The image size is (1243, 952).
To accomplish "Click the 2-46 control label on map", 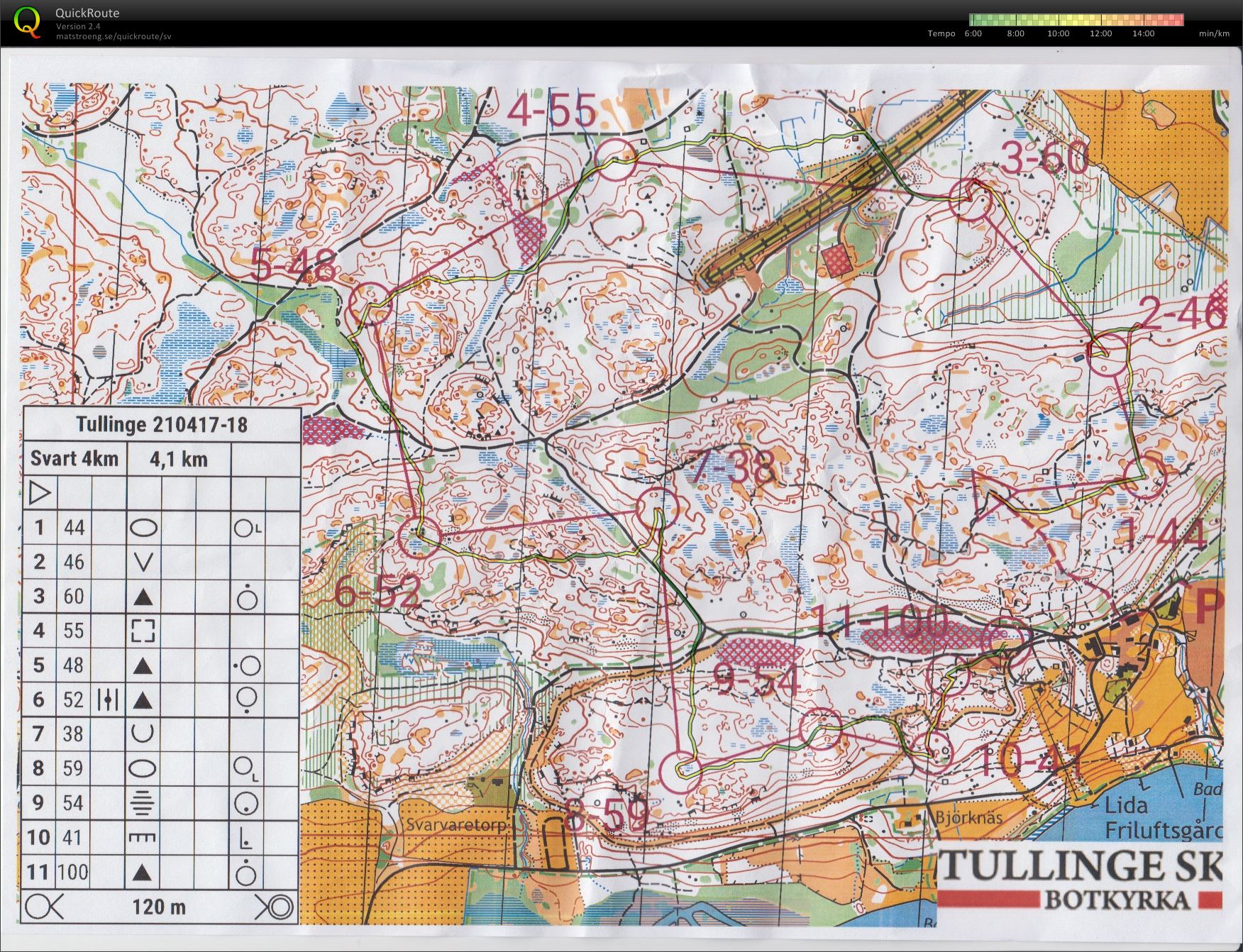I will 1183,313.
